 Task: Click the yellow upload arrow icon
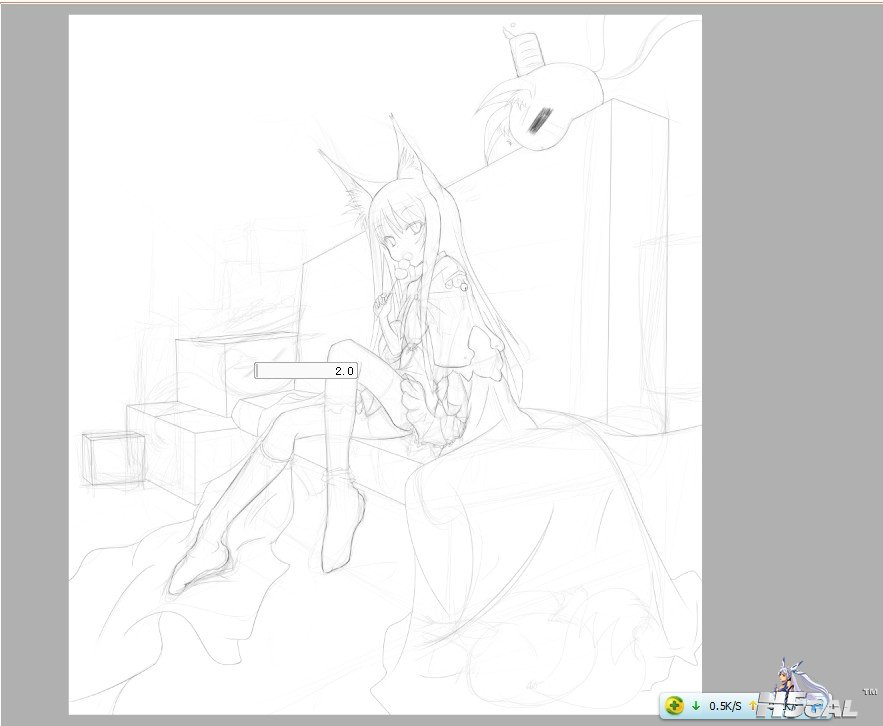[752, 706]
